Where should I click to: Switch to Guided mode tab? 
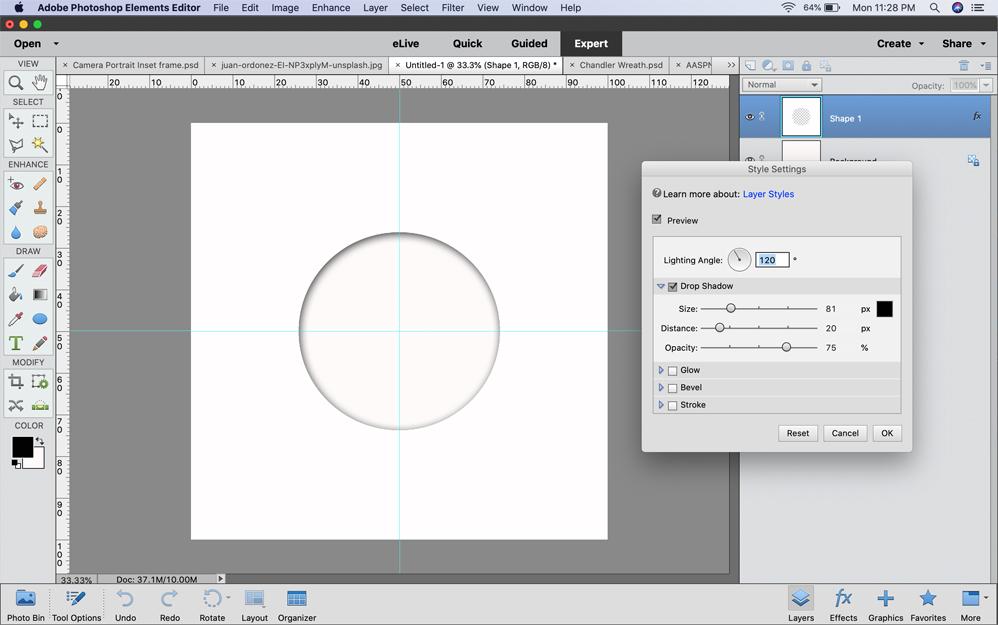[x=529, y=43]
